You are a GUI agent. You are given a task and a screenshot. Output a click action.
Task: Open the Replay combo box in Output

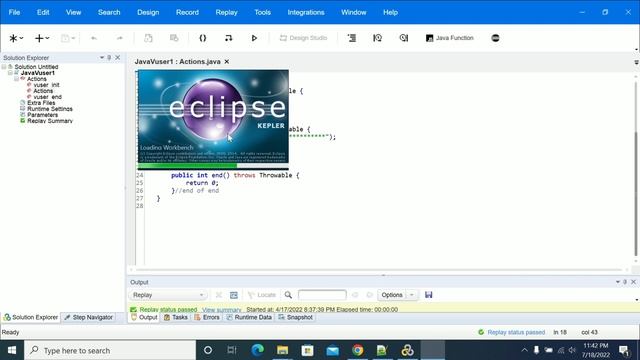[x=168, y=295]
